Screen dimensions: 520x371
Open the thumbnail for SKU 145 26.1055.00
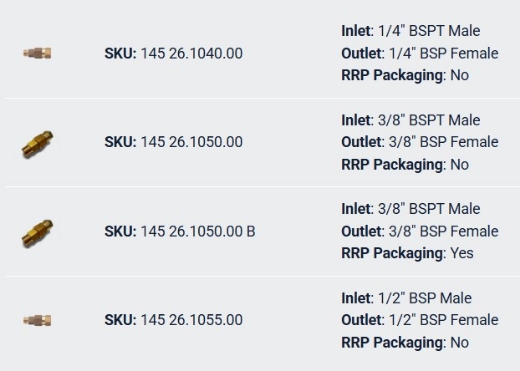[37, 320]
